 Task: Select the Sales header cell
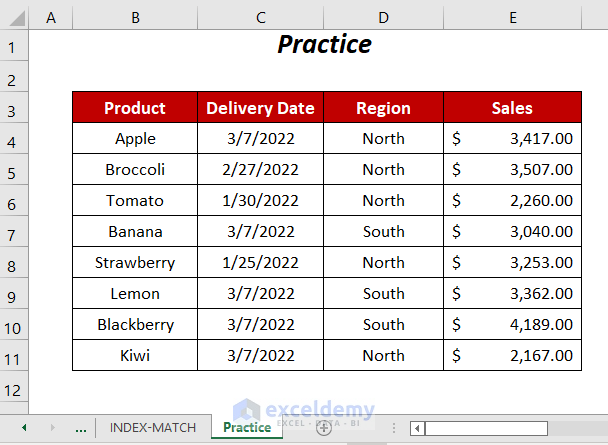coord(512,108)
